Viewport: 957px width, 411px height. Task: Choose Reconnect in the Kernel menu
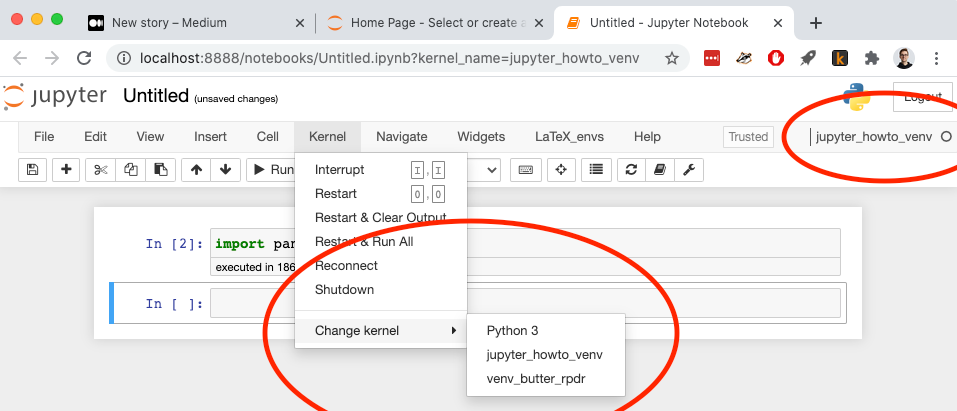point(381,266)
